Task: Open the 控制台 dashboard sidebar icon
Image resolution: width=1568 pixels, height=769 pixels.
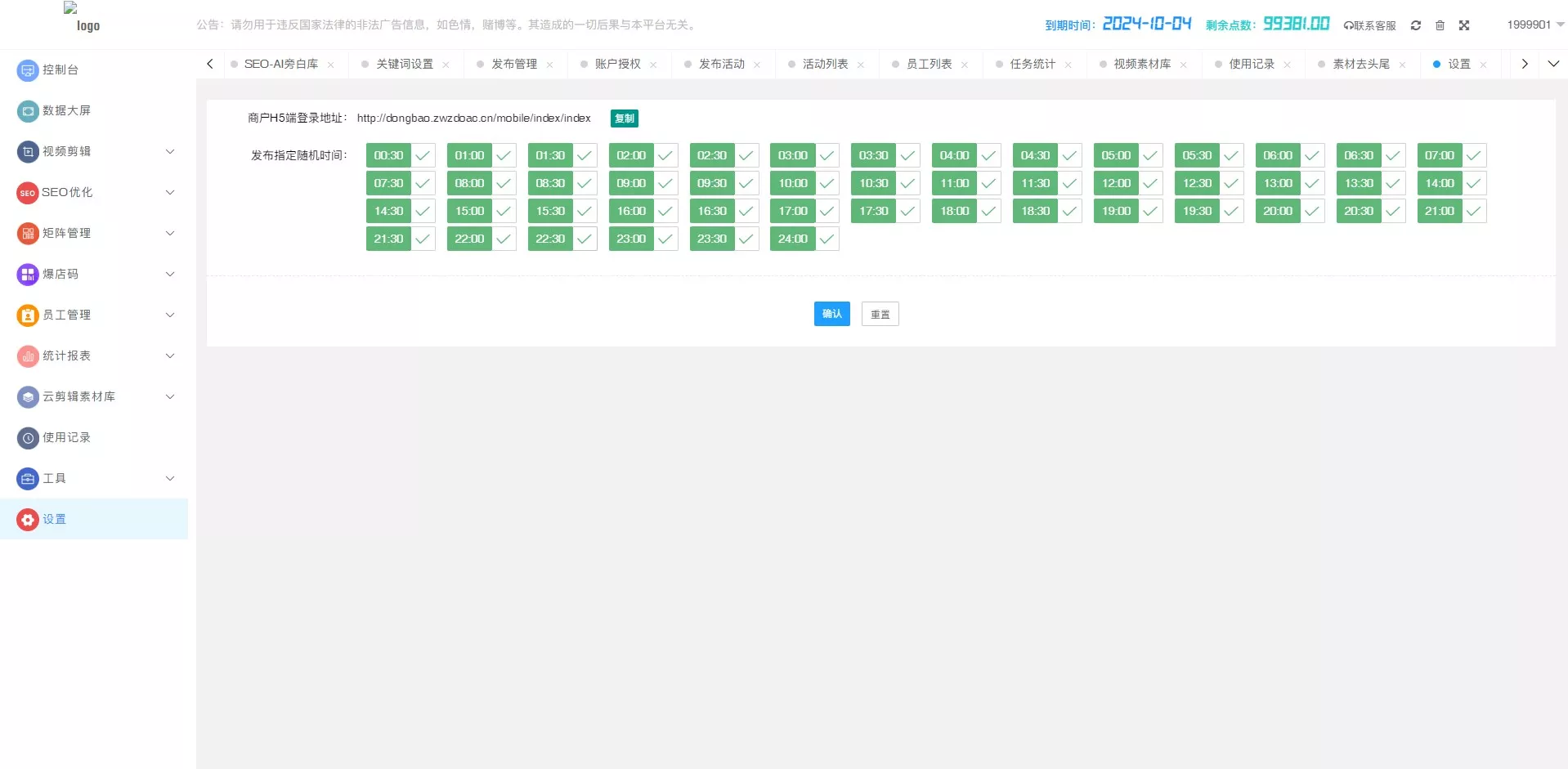Action: click(x=28, y=70)
